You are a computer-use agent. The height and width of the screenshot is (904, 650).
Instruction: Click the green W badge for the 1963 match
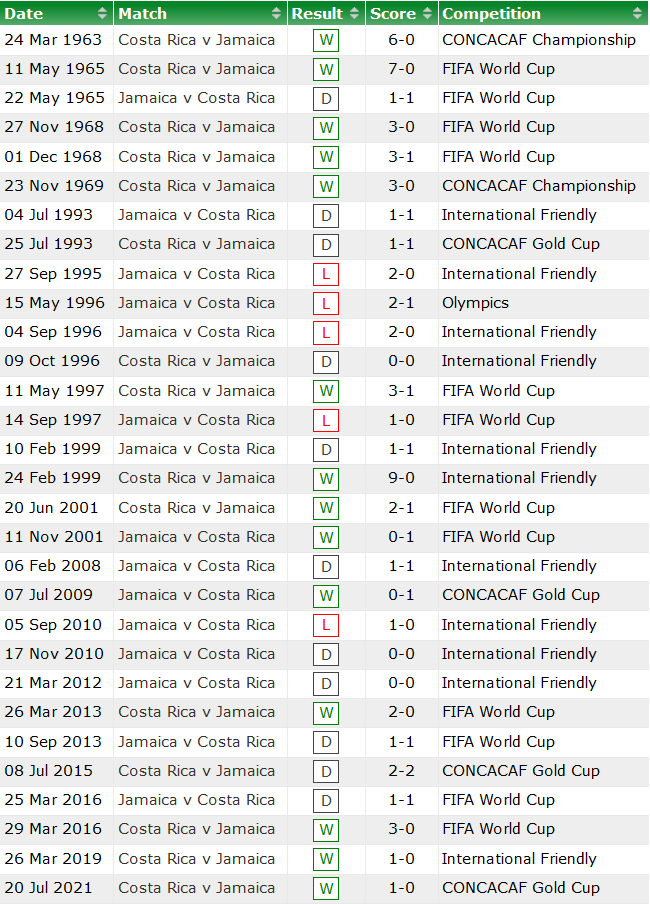[325, 40]
